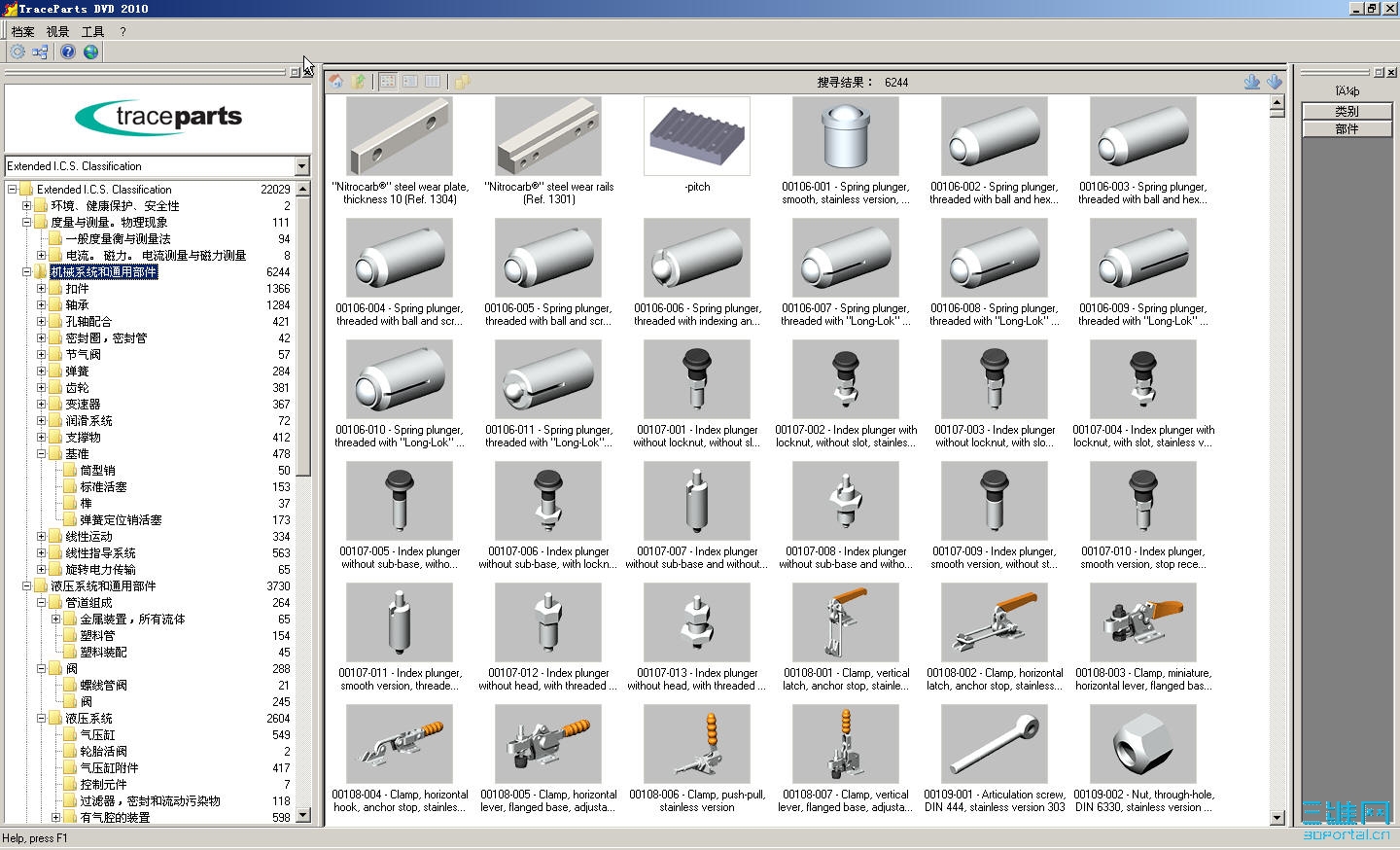
Task: Click the 00108-004 Clamp caption text
Action: coord(400,800)
